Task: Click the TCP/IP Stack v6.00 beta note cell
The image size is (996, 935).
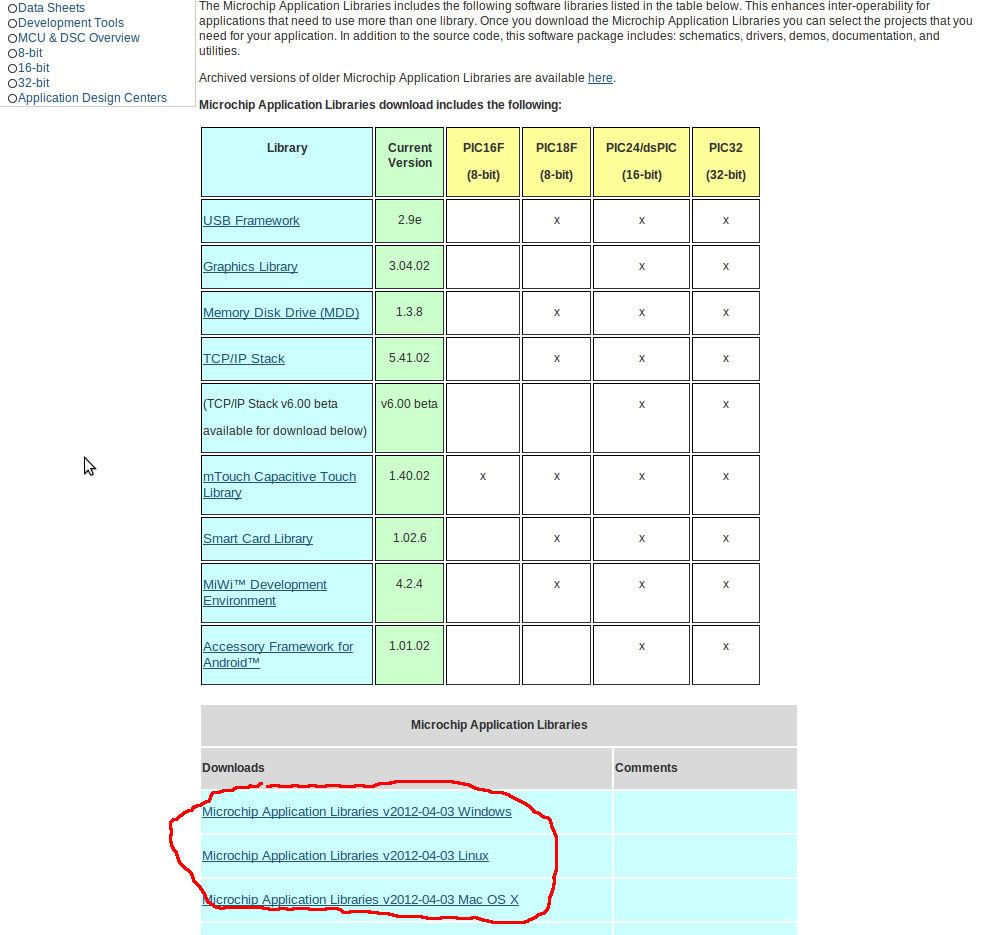Action: [x=286, y=418]
